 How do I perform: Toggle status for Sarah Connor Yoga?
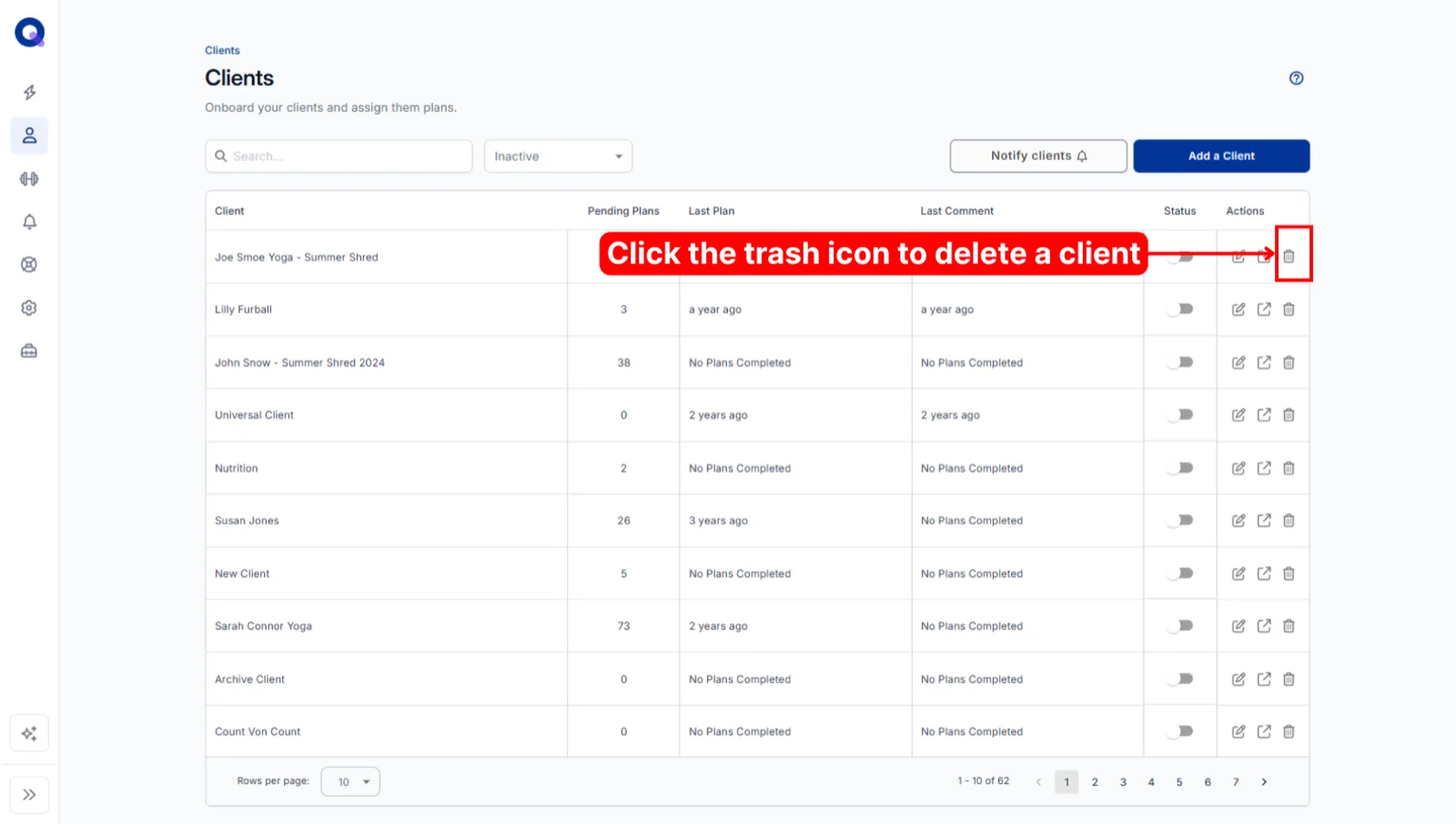click(x=1180, y=626)
